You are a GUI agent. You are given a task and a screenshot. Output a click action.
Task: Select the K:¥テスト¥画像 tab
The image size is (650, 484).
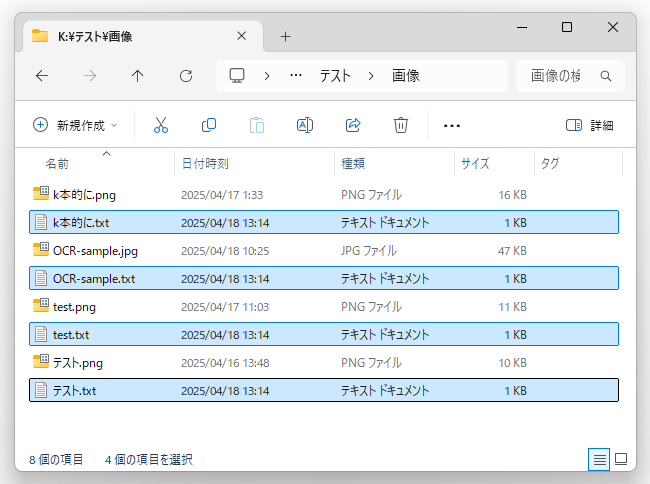pos(143,36)
